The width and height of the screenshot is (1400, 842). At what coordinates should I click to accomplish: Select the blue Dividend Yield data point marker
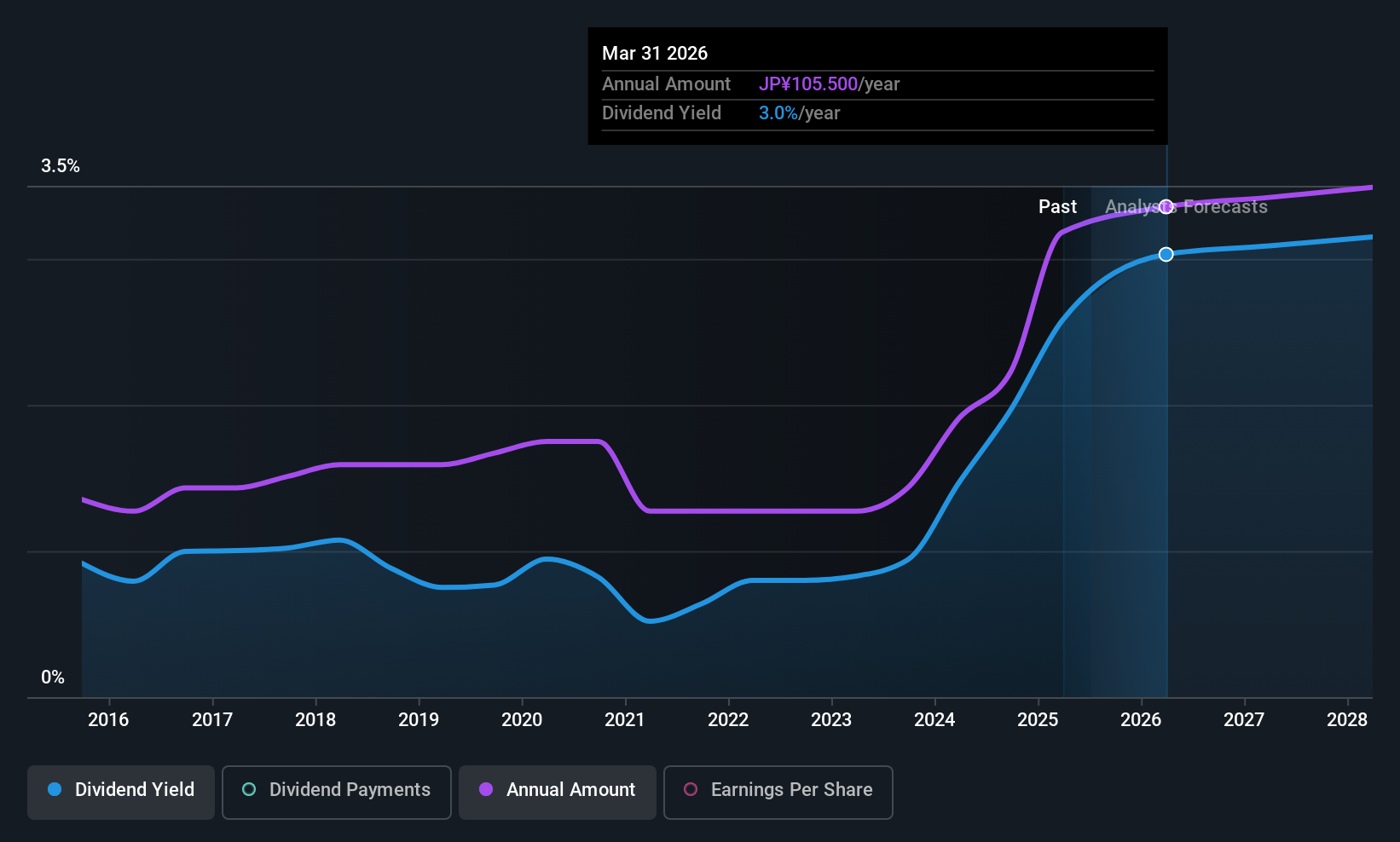pyautogui.click(x=1166, y=254)
